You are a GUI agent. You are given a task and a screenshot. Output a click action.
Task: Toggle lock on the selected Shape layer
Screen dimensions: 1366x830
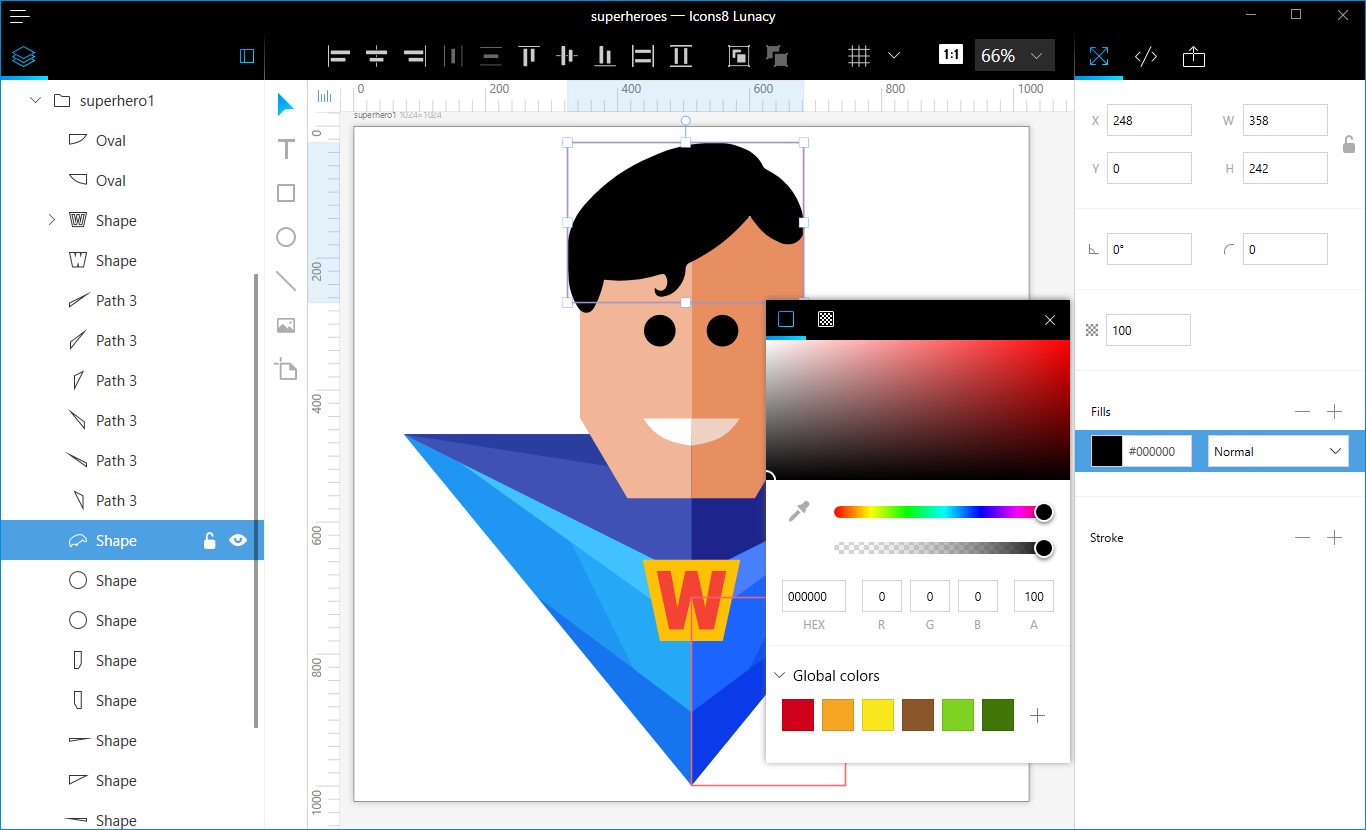(x=209, y=541)
